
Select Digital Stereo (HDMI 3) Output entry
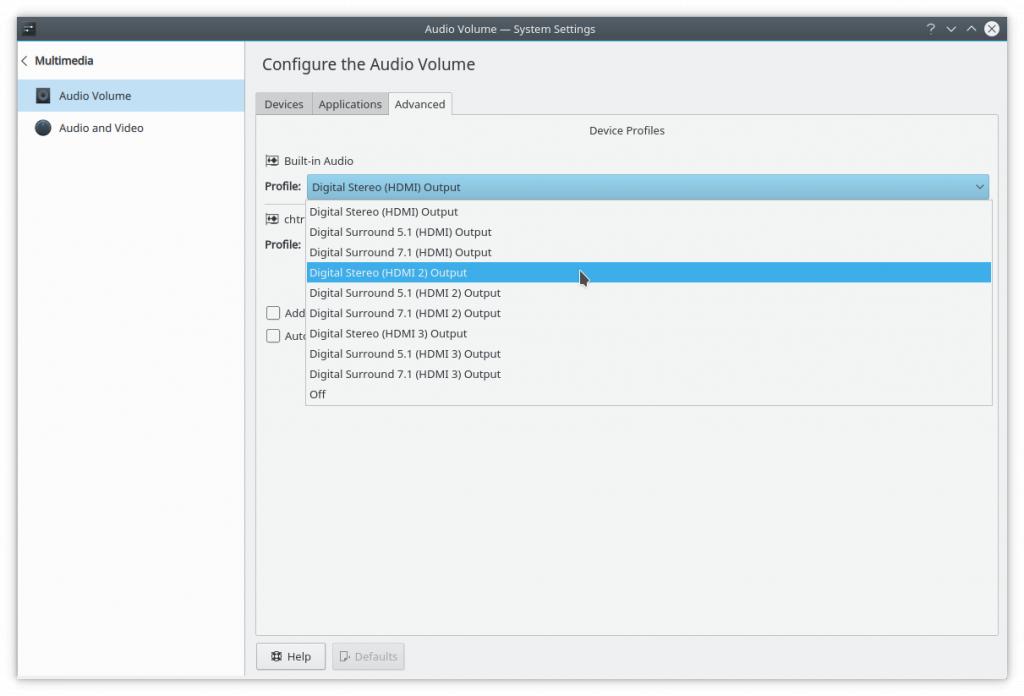[x=388, y=333]
